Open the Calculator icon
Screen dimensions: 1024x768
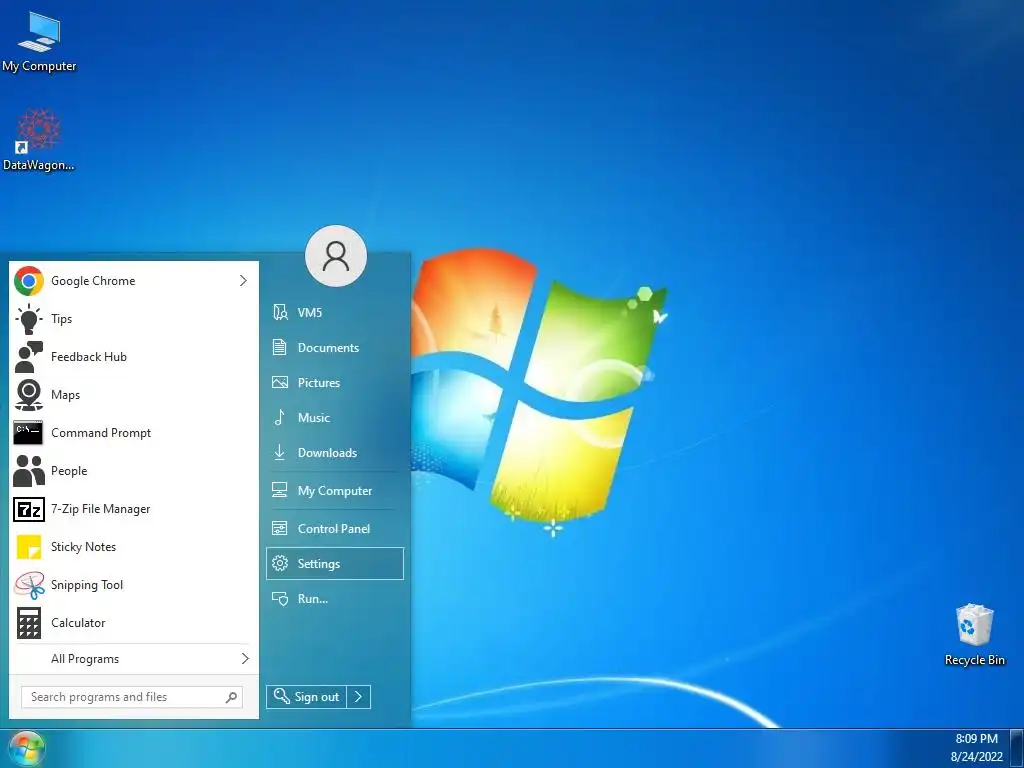(29, 623)
